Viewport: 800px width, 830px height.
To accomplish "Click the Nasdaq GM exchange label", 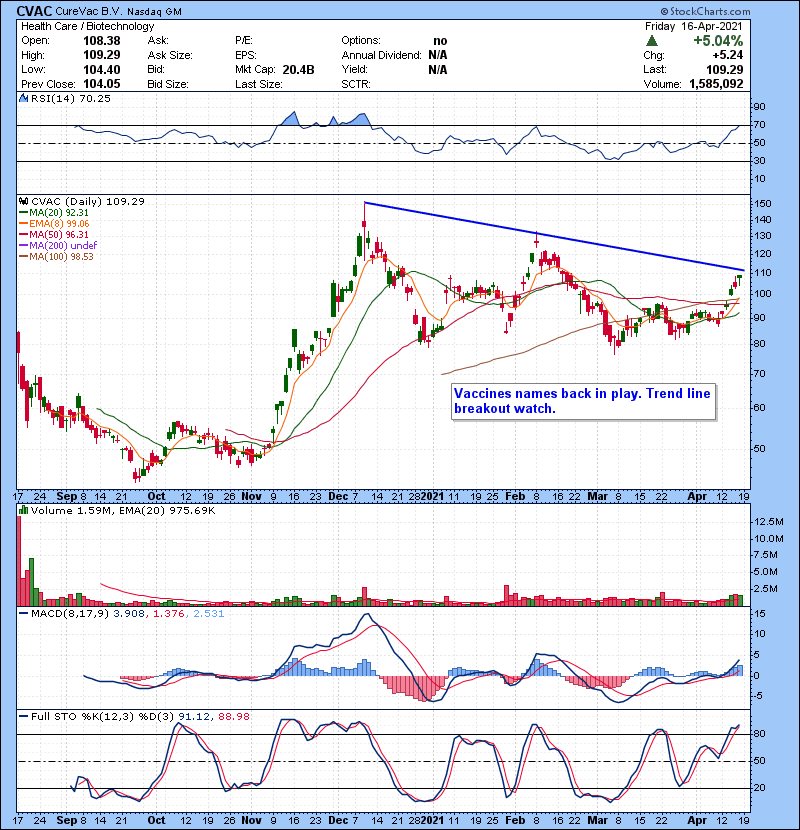I will (154, 12).
